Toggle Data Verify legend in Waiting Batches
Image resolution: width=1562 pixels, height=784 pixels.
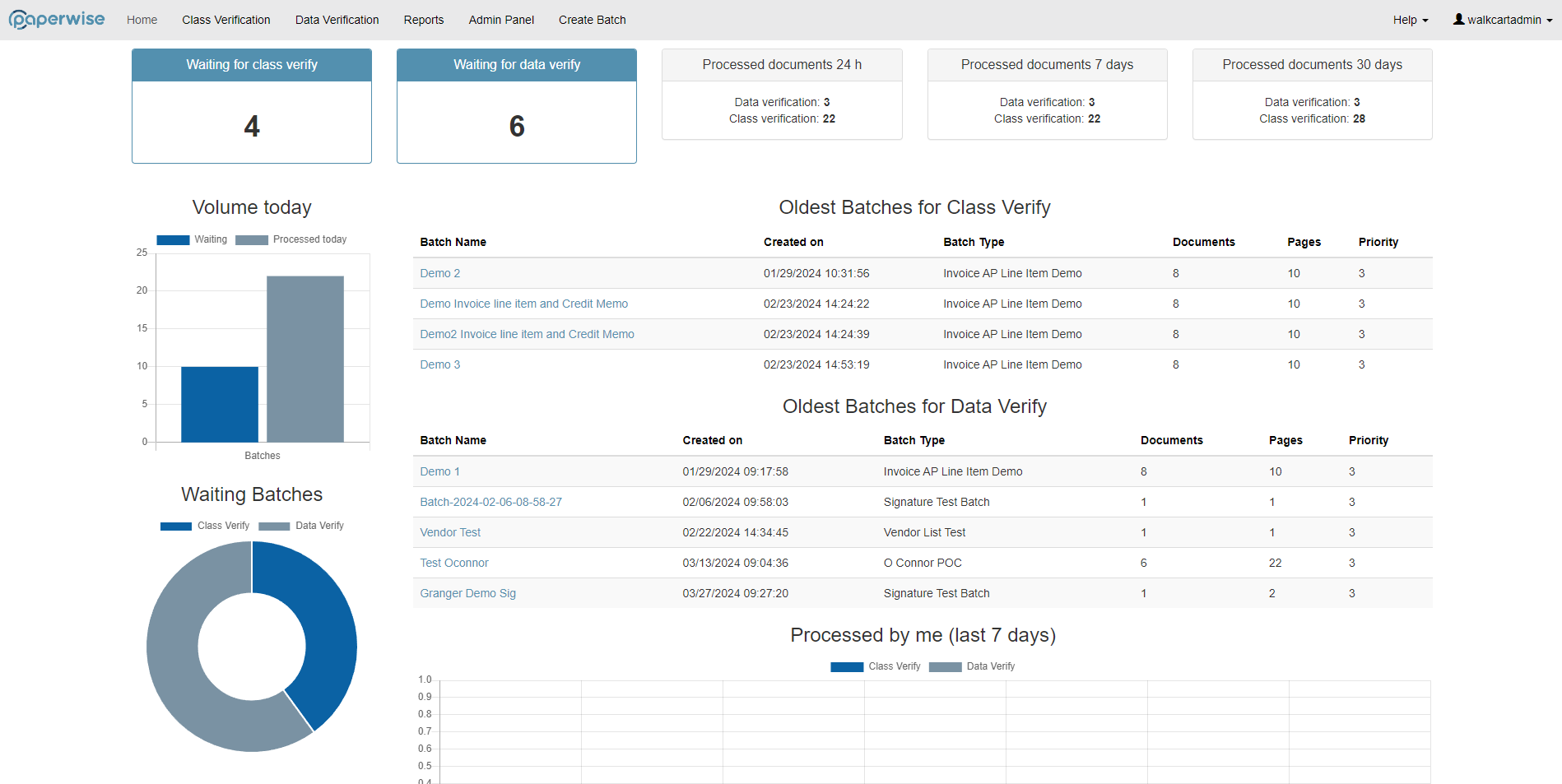point(301,526)
